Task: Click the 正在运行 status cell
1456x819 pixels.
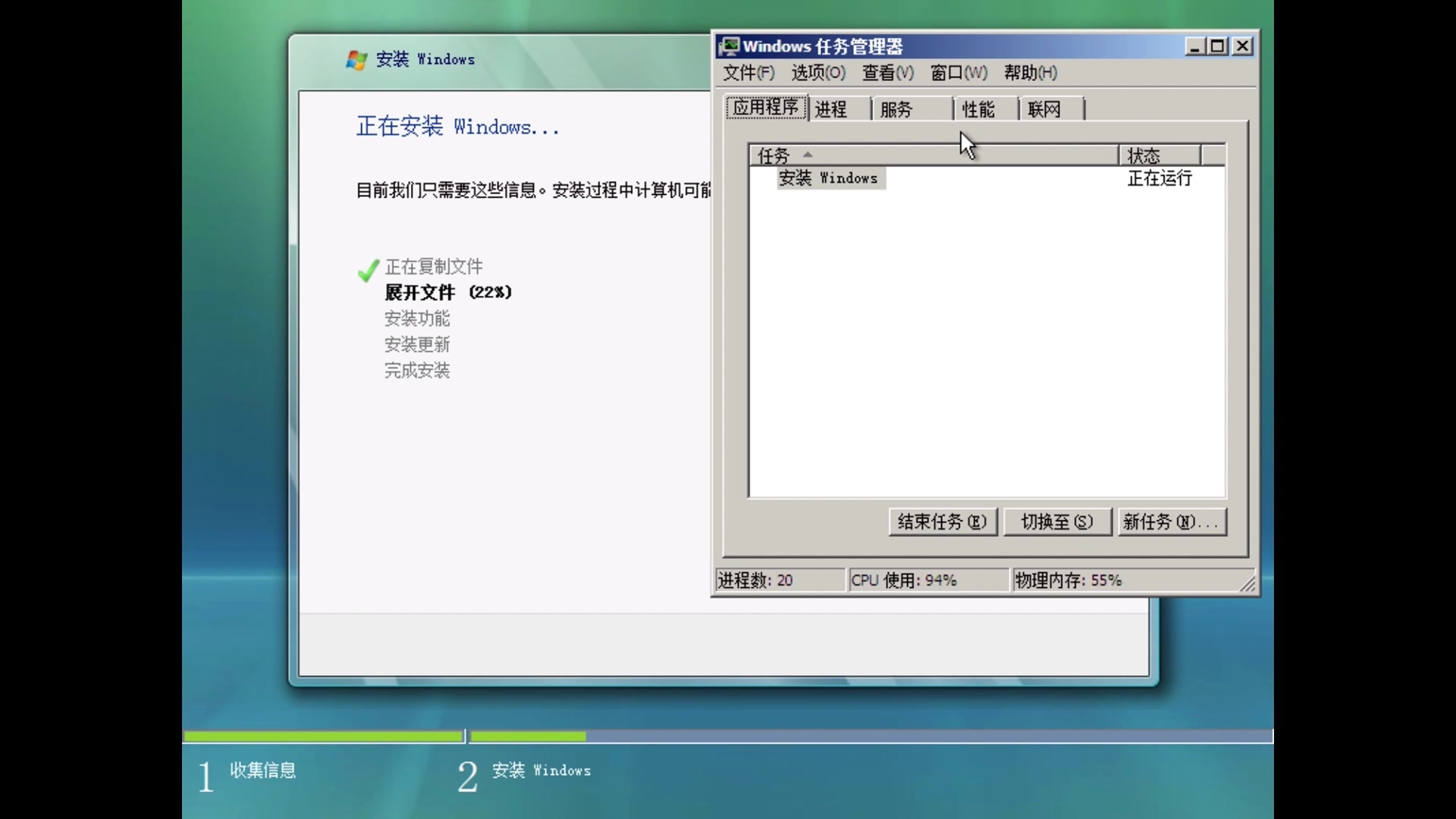Action: [x=1159, y=178]
